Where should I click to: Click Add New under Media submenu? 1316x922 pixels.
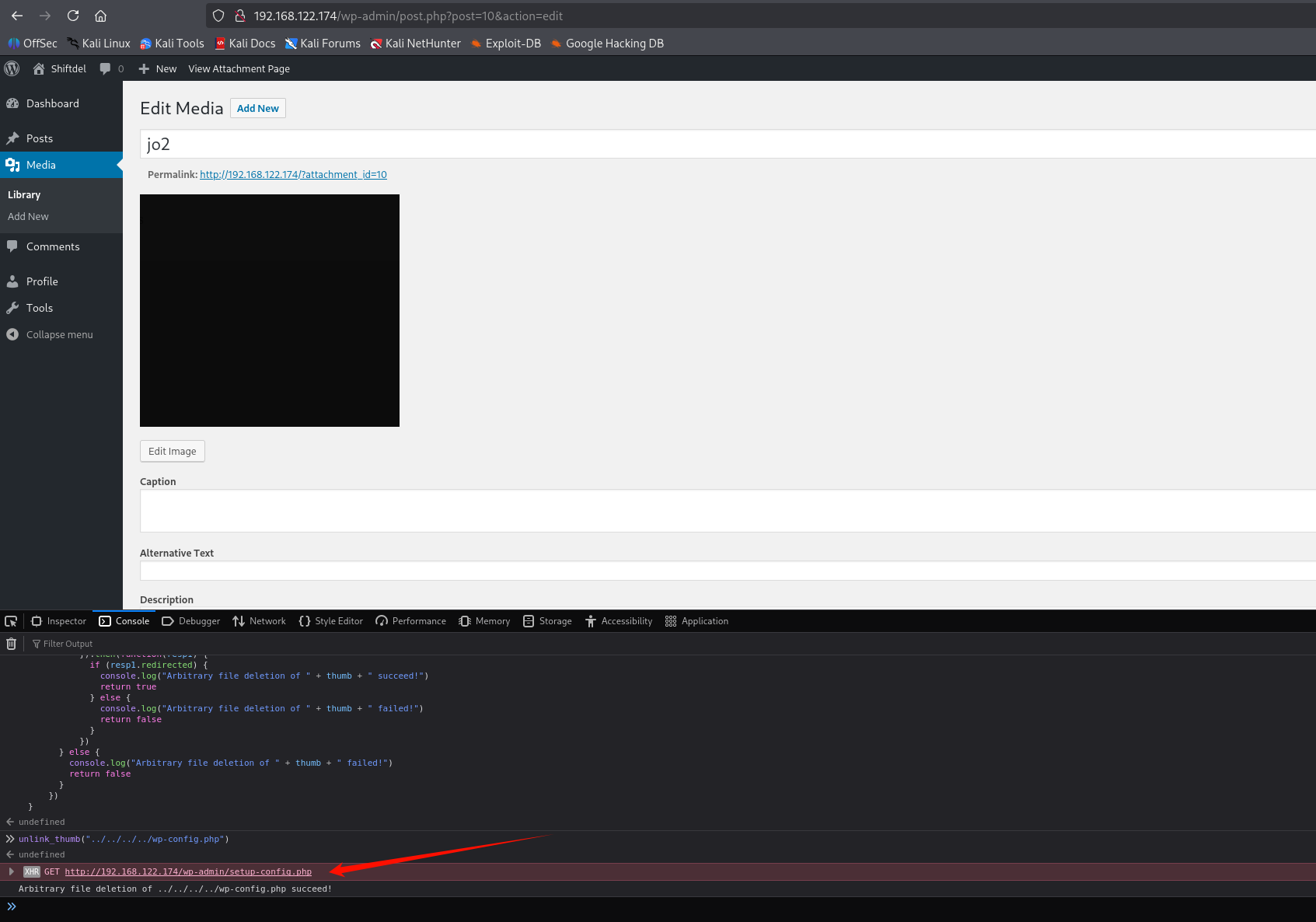28,216
